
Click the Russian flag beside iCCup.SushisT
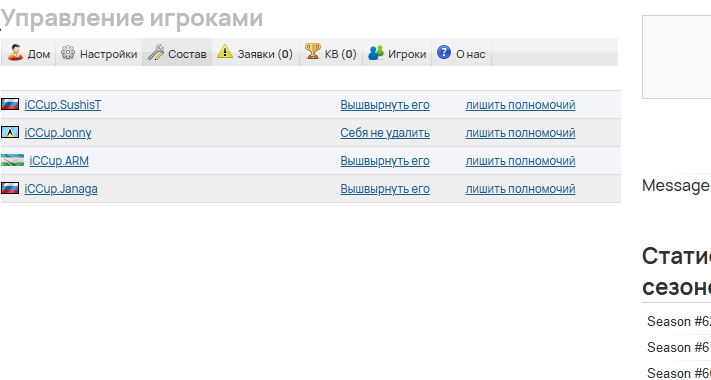coord(10,104)
